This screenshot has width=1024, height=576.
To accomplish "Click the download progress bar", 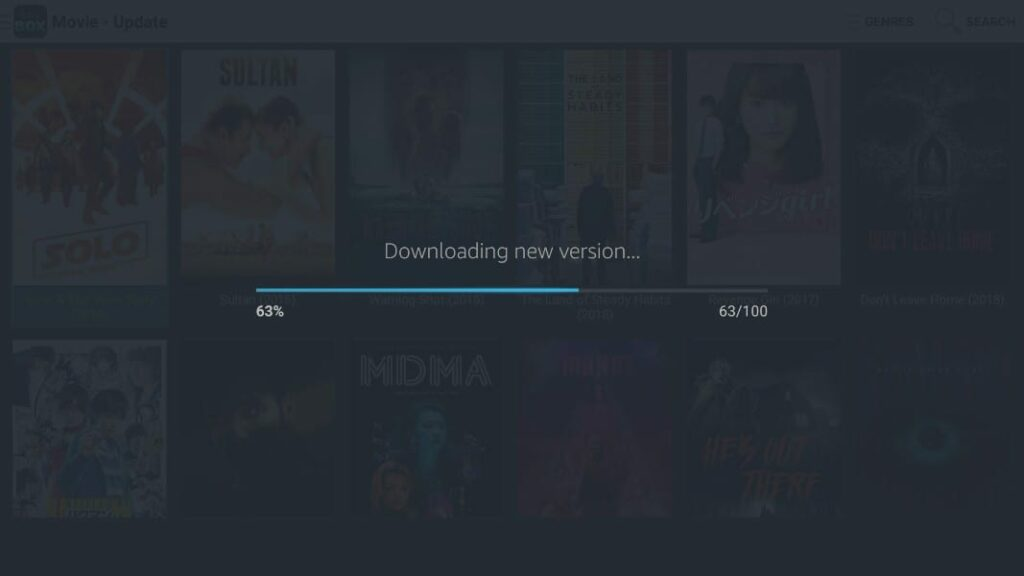I will pos(511,290).
